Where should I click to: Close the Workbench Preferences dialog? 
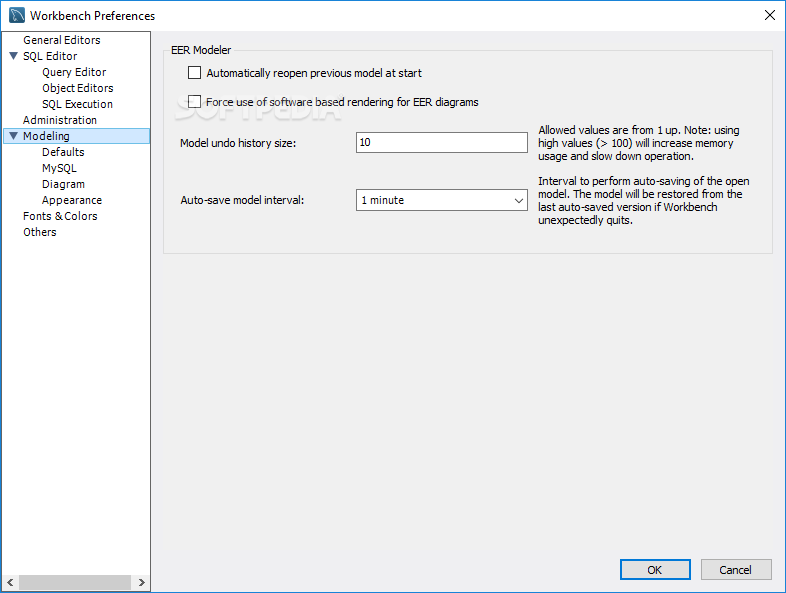pyautogui.click(x=770, y=15)
